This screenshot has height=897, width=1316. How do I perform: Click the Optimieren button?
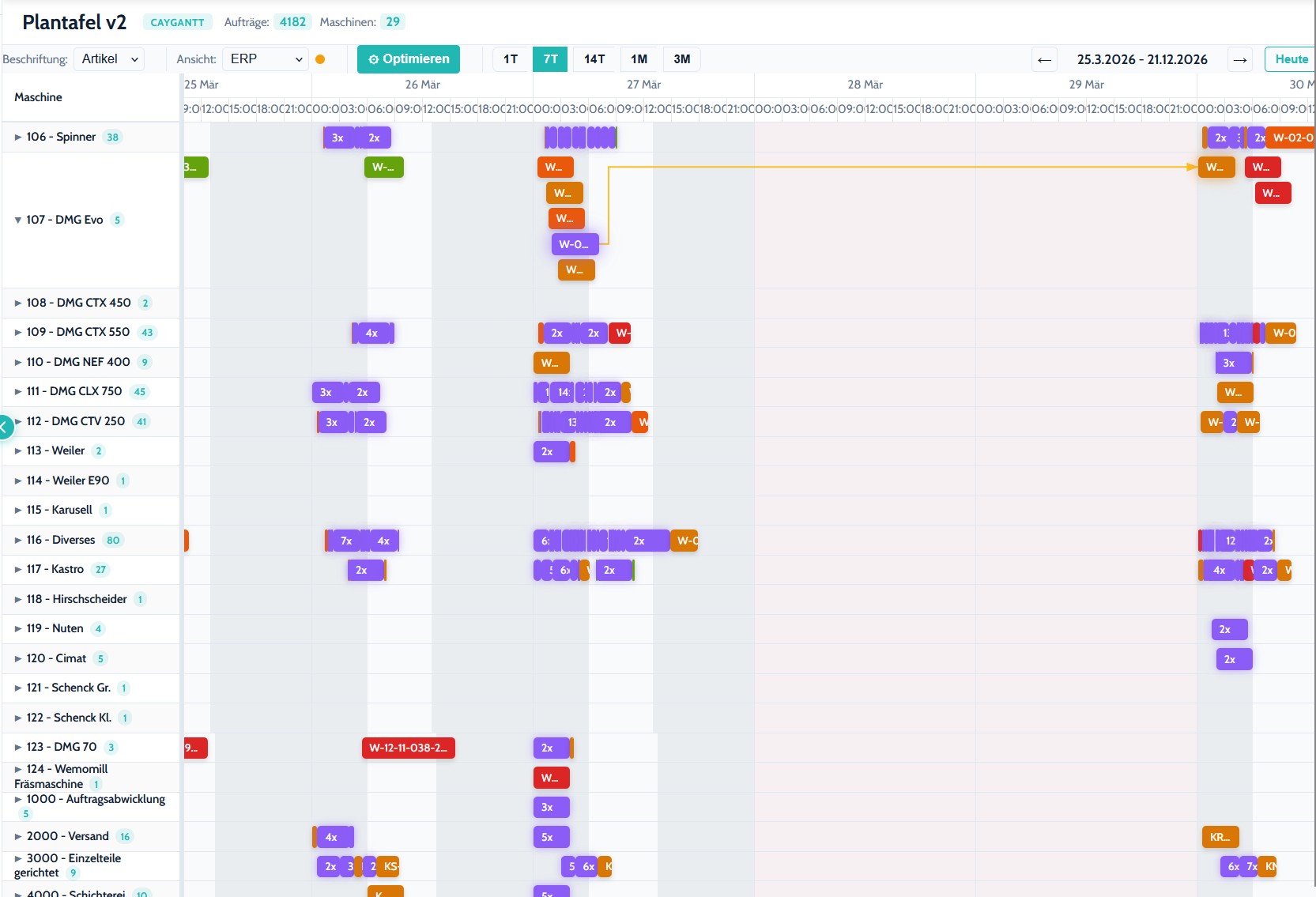click(x=409, y=59)
